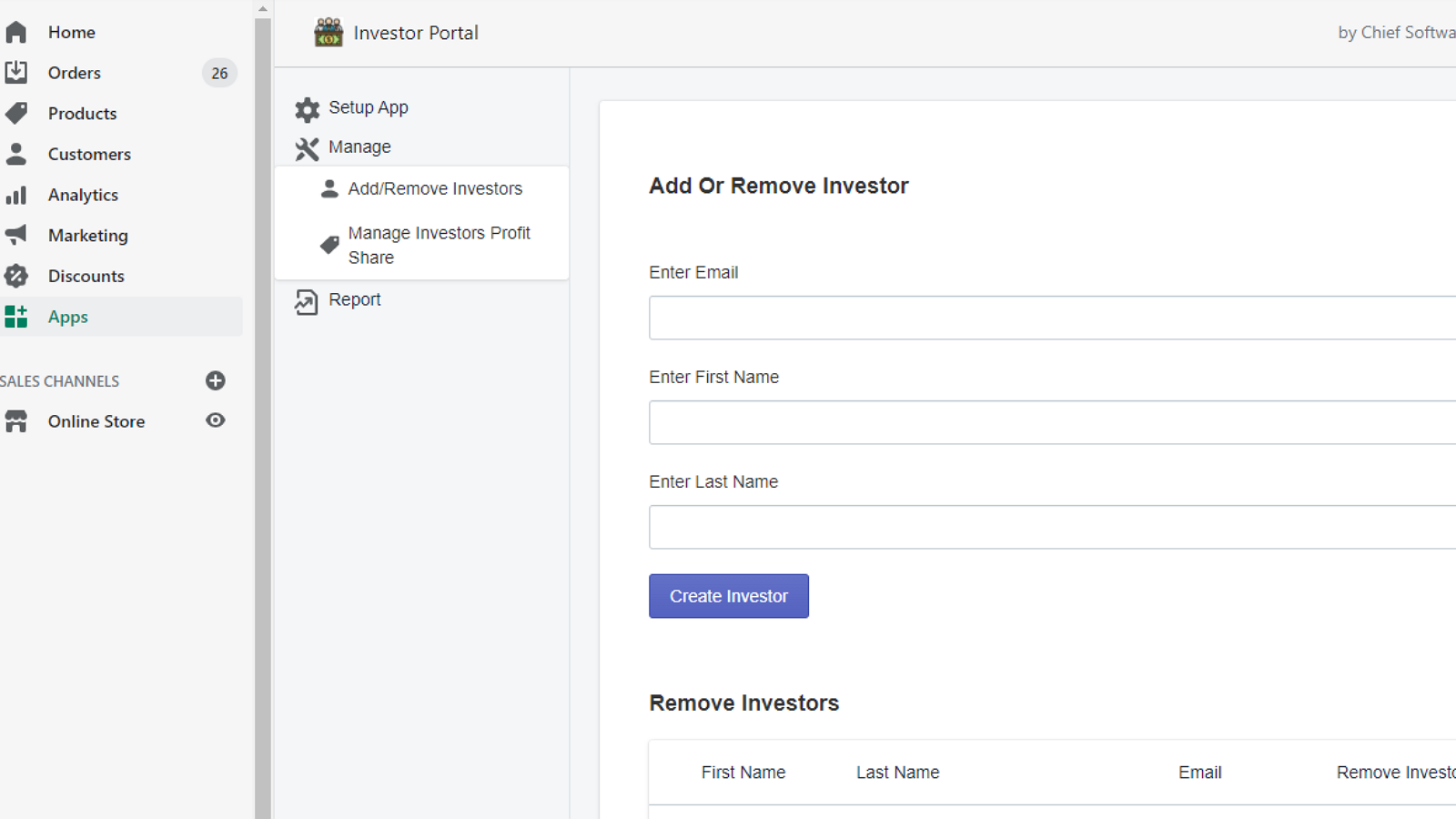1456x819 pixels.
Task: Select the Home icon in the sidebar
Action: [x=16, y=31]
